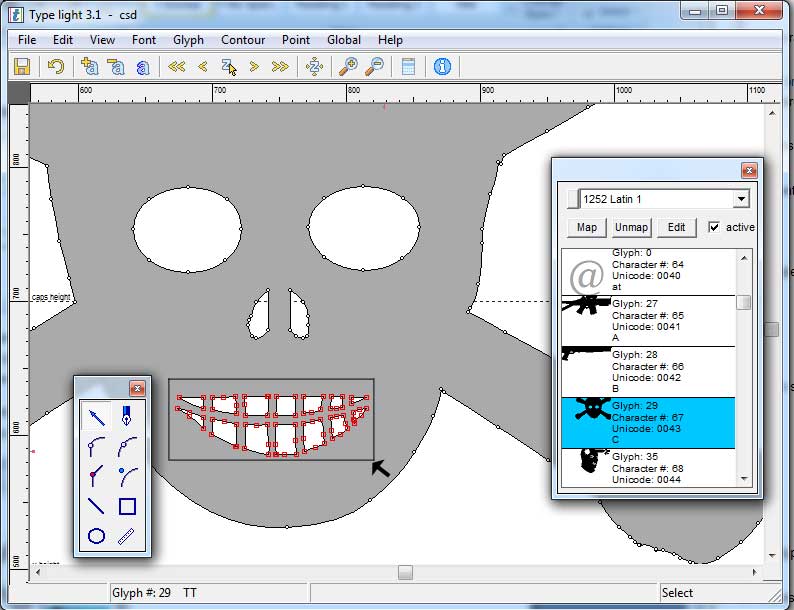Pick the Ellipse tool in the toolbox
The width and height of the screenshot is (794, 610).
click(x=97, y=536)
